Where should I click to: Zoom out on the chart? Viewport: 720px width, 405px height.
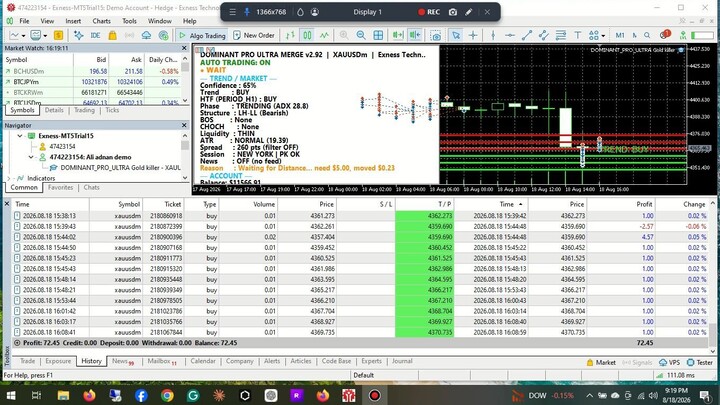coord(361,35)
